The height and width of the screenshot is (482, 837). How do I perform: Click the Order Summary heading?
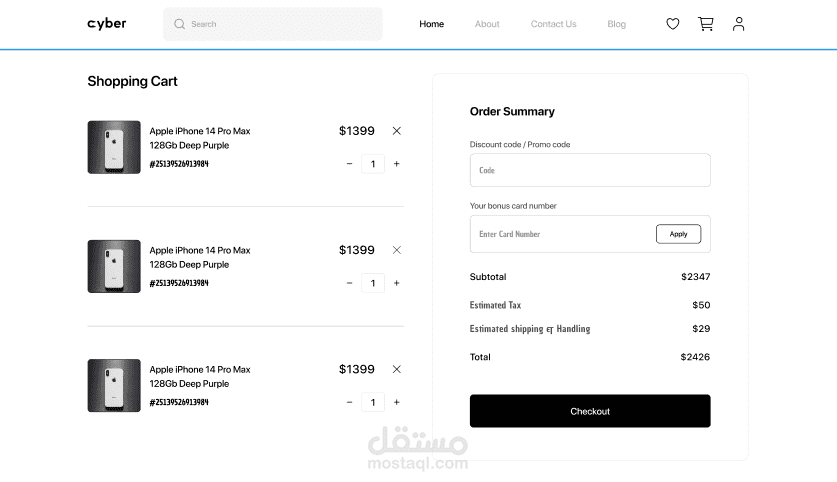(512, 111)
